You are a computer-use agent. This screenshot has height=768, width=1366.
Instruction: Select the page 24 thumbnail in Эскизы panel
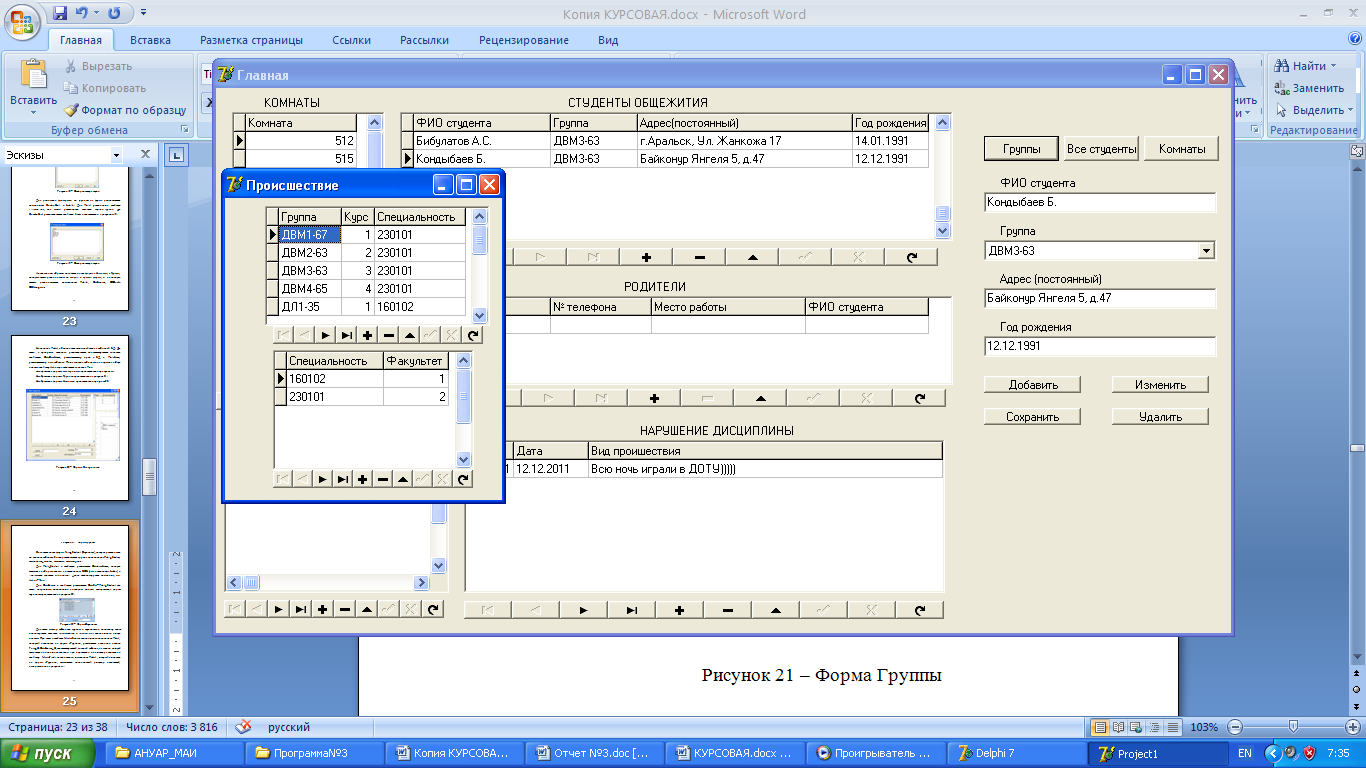click(x=70, y=418)
